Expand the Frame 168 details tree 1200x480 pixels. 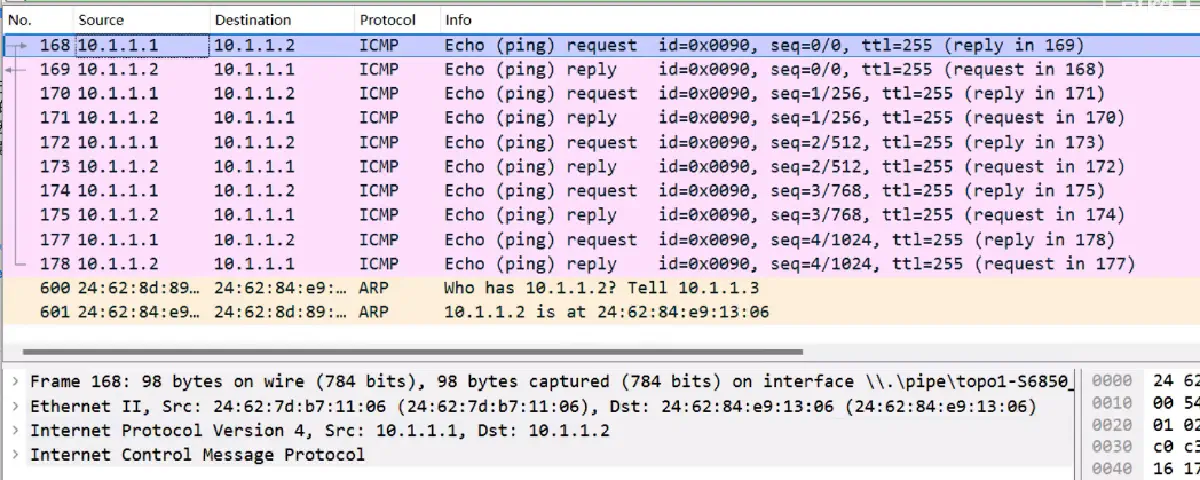(x=15, y=382)
